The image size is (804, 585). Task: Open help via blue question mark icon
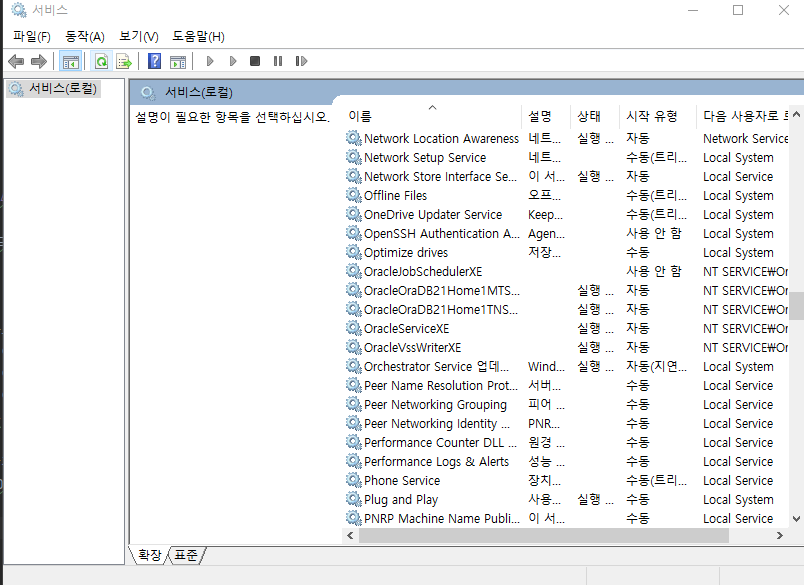154,62
